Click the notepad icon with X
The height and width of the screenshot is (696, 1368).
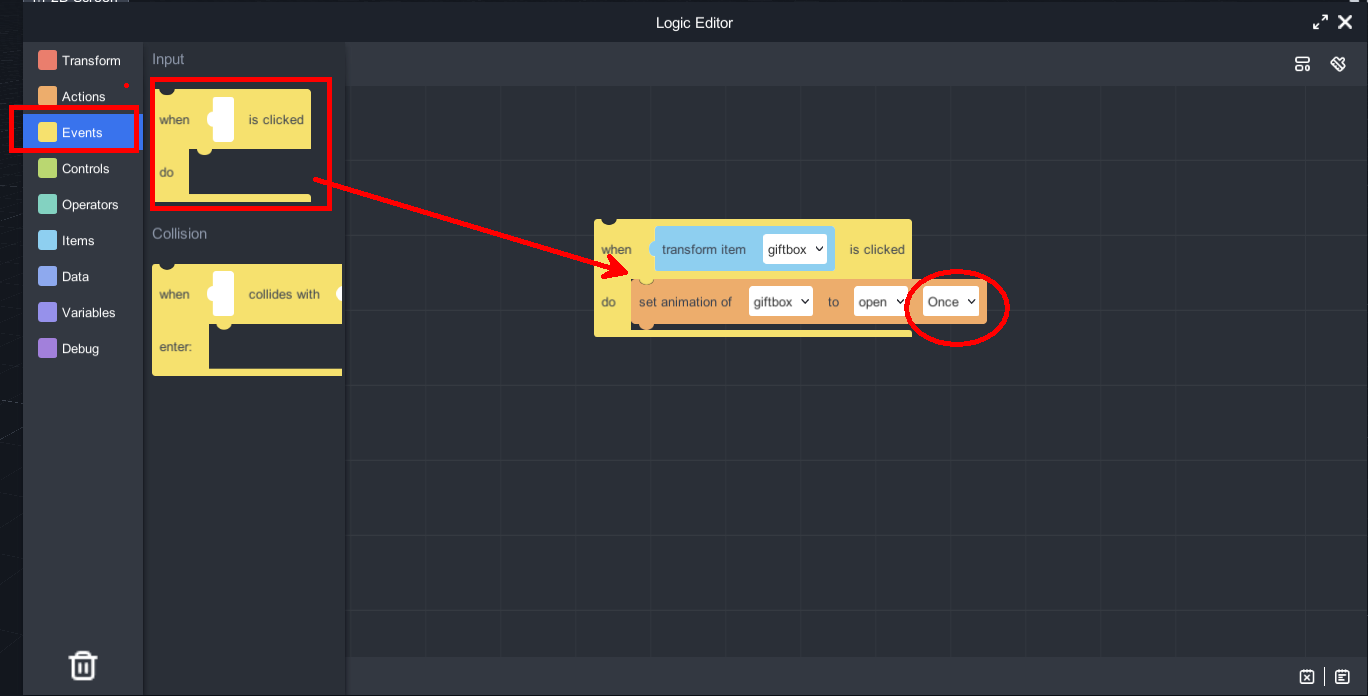[1307, 677]
